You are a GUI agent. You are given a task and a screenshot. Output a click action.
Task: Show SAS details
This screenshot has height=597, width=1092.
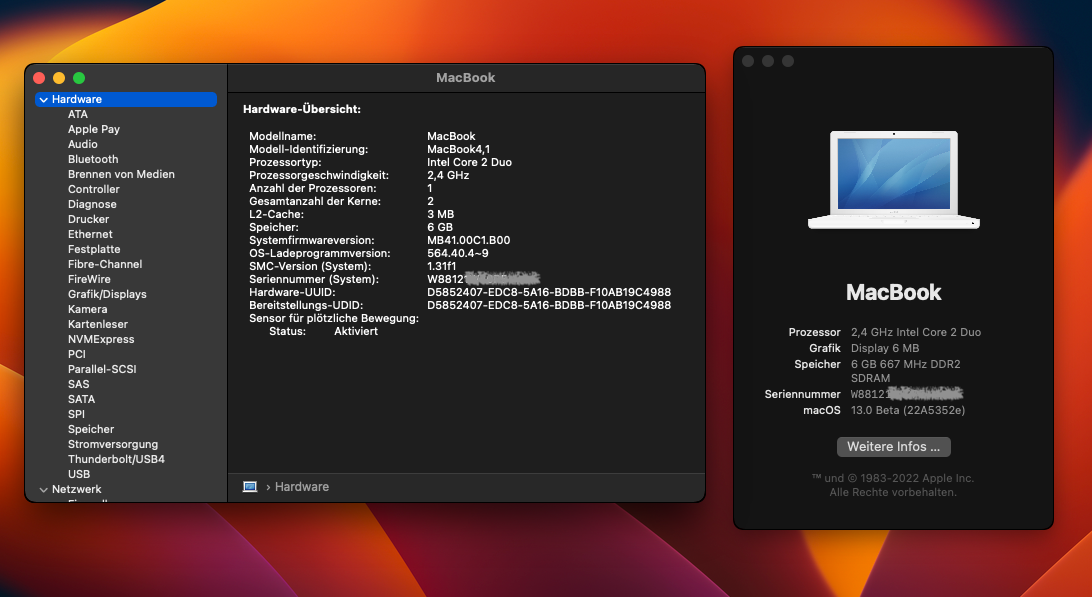pyautogui.click(x=79, y=384)
